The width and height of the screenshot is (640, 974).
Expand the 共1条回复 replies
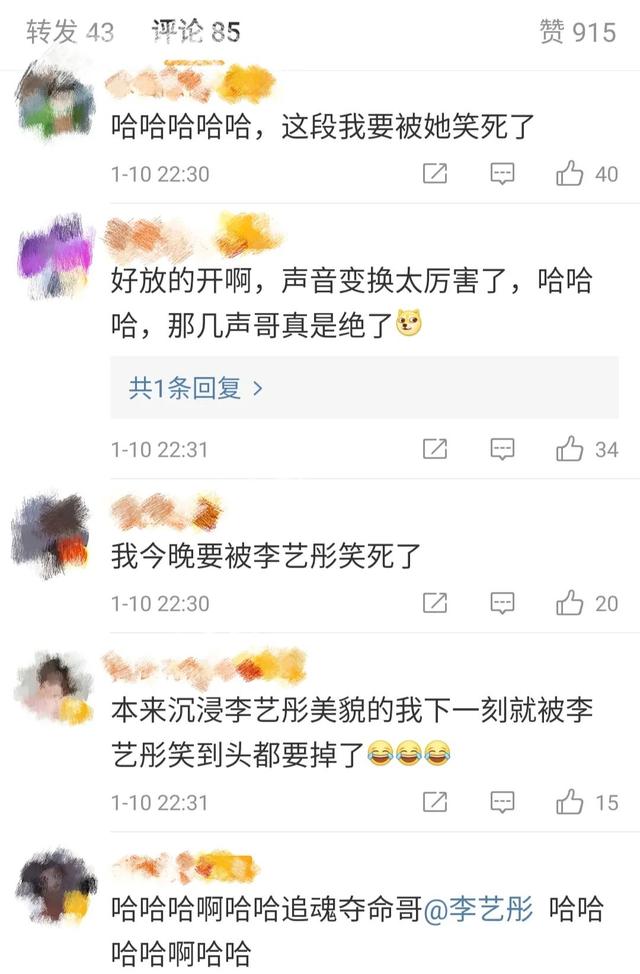364,388
